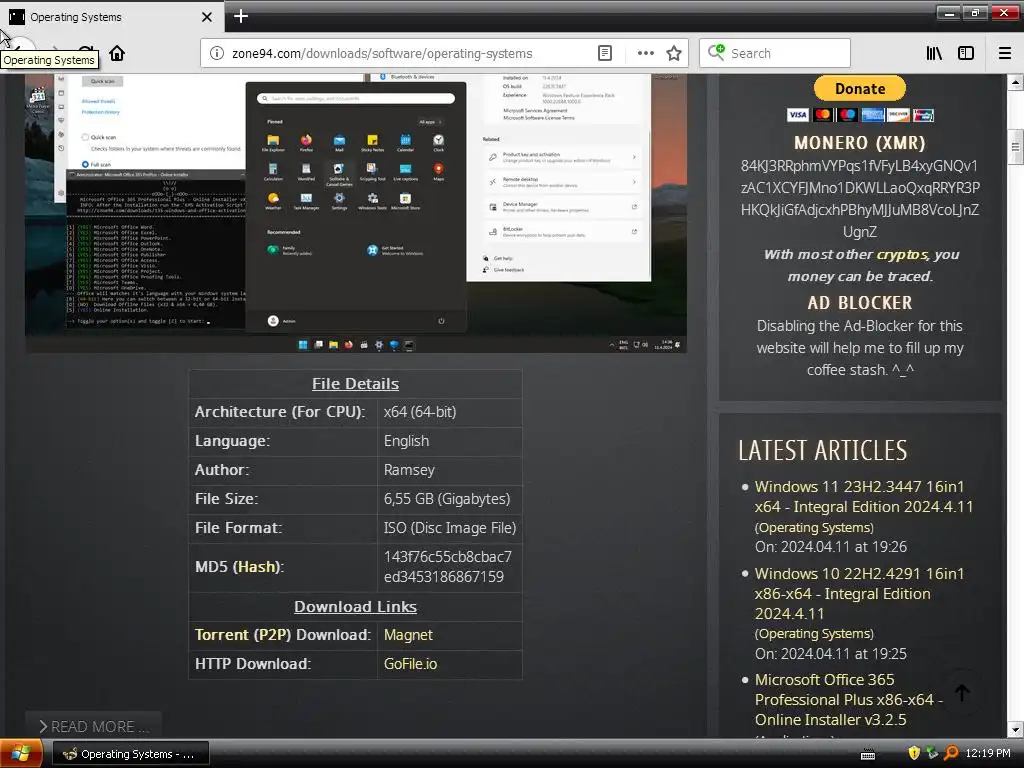
Task: Open the Windows Start button
Action: pos(21,754)
